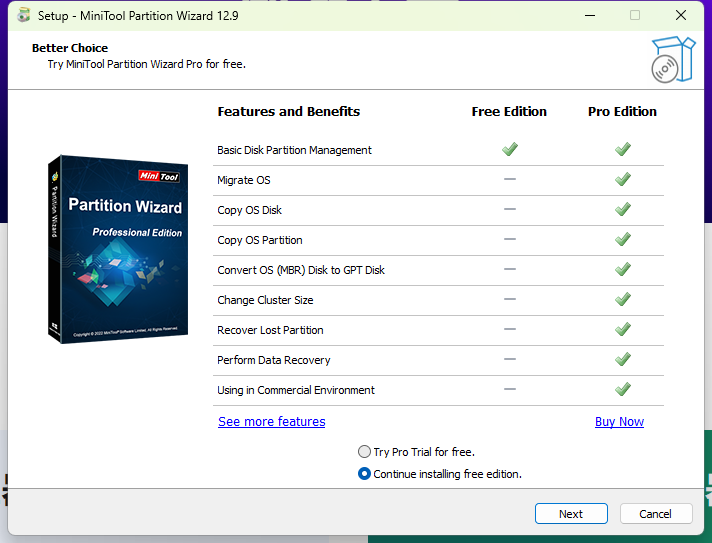
Task: Click the disabled maximize button
Action: (635, 15)
